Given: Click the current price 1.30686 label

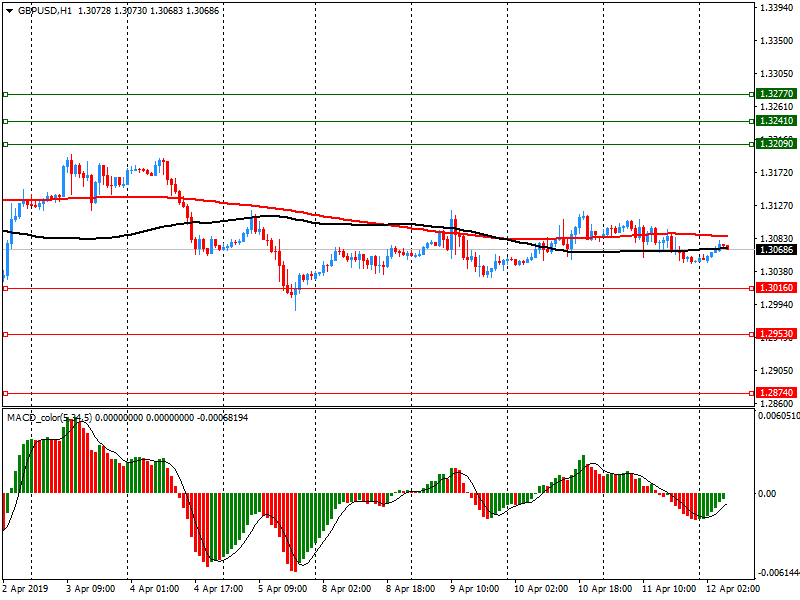Looking at the screenshot, I should coord(776,249).
